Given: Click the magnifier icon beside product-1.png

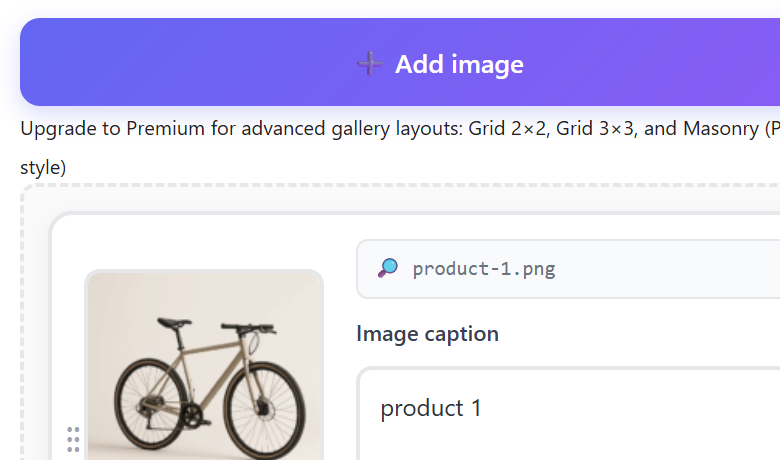Looking at the screenshot, I should (x=388, y=268).
